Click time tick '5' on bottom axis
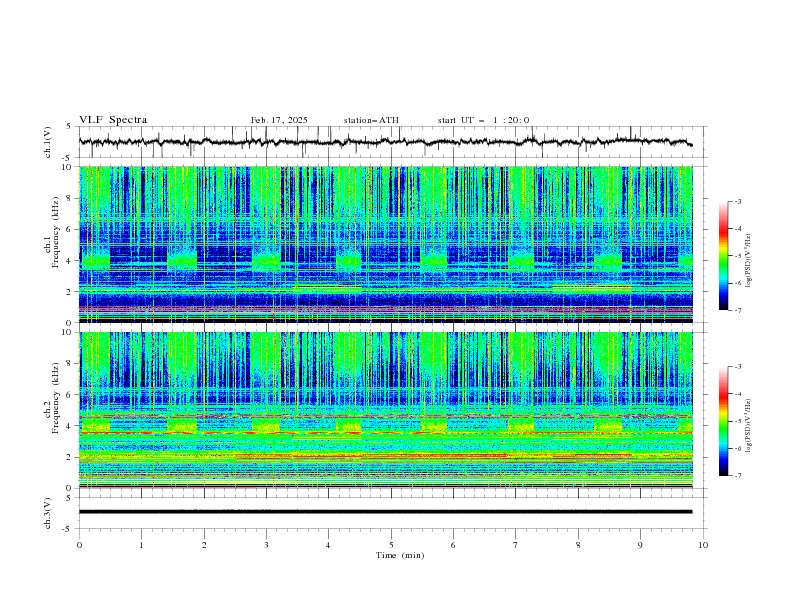The height and width of the screenshot is (612, 792). point(391,545)
